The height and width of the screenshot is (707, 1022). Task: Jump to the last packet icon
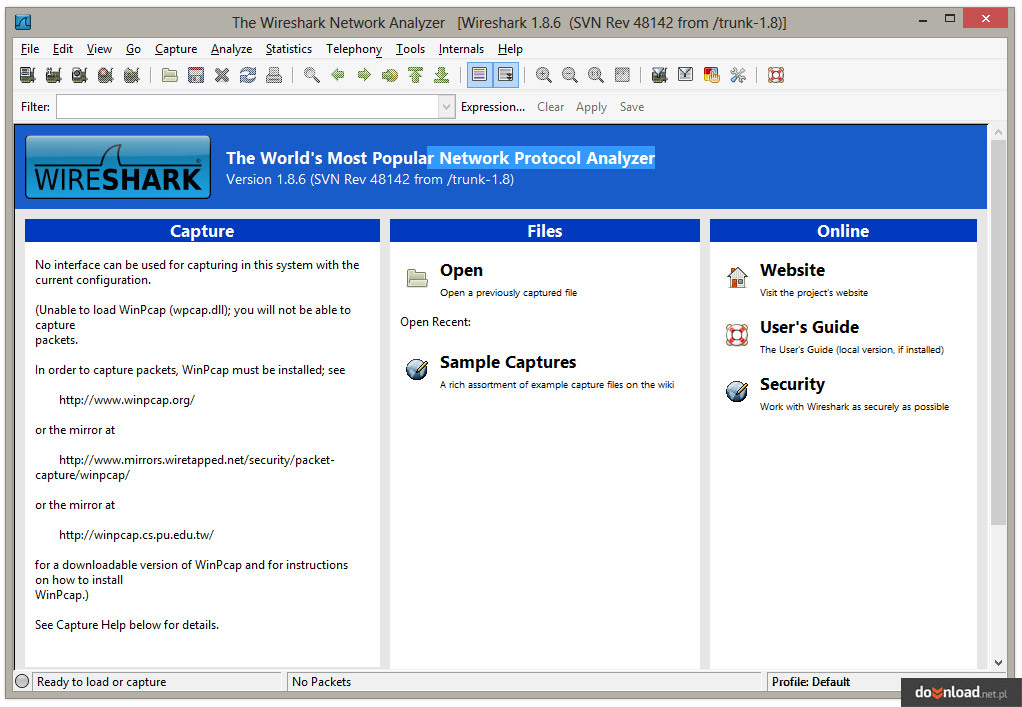(442, 75)
